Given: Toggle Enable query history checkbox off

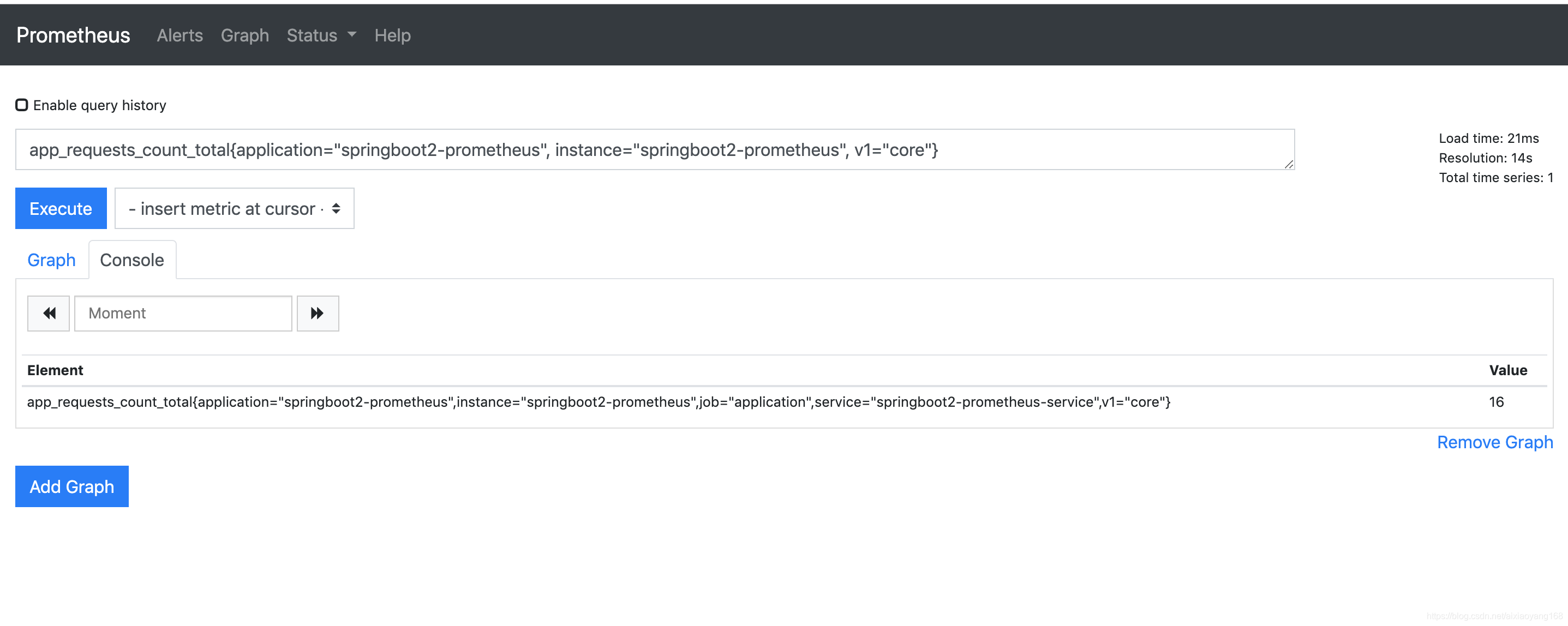Looking at the screenshot, I should click(x=21, y=105).
